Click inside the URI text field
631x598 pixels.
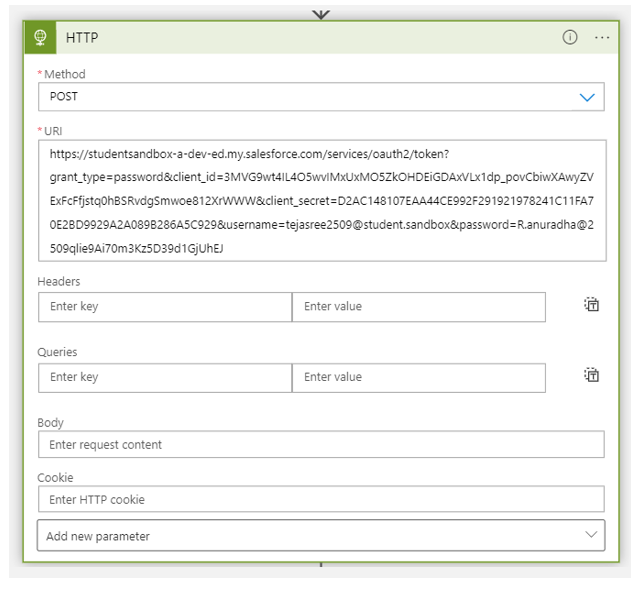[x=321, y=200]
